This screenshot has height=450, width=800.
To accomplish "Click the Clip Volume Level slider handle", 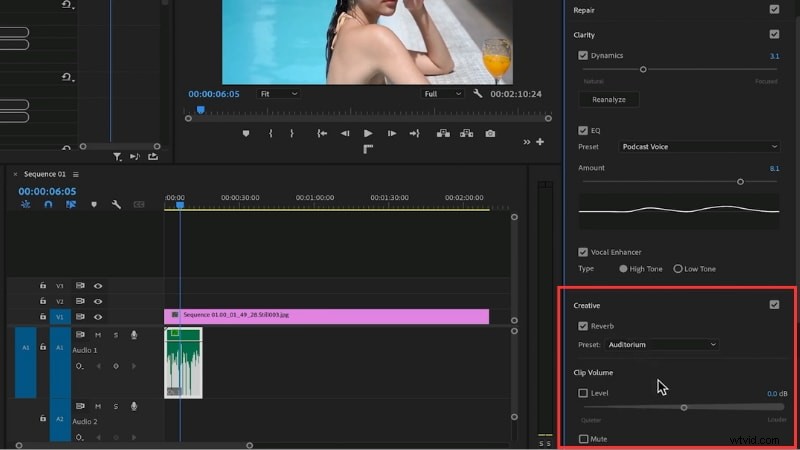I will [x=684, y=407].
